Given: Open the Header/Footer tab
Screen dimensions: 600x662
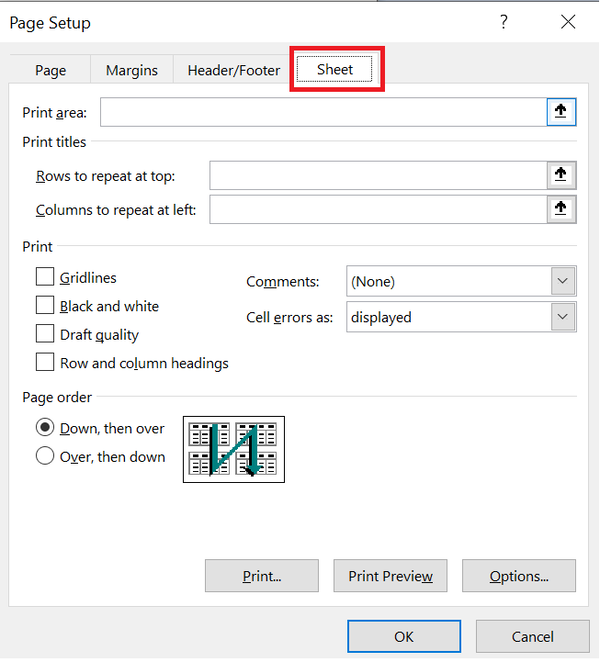Looking at the screenshot, I should [233, 70].
